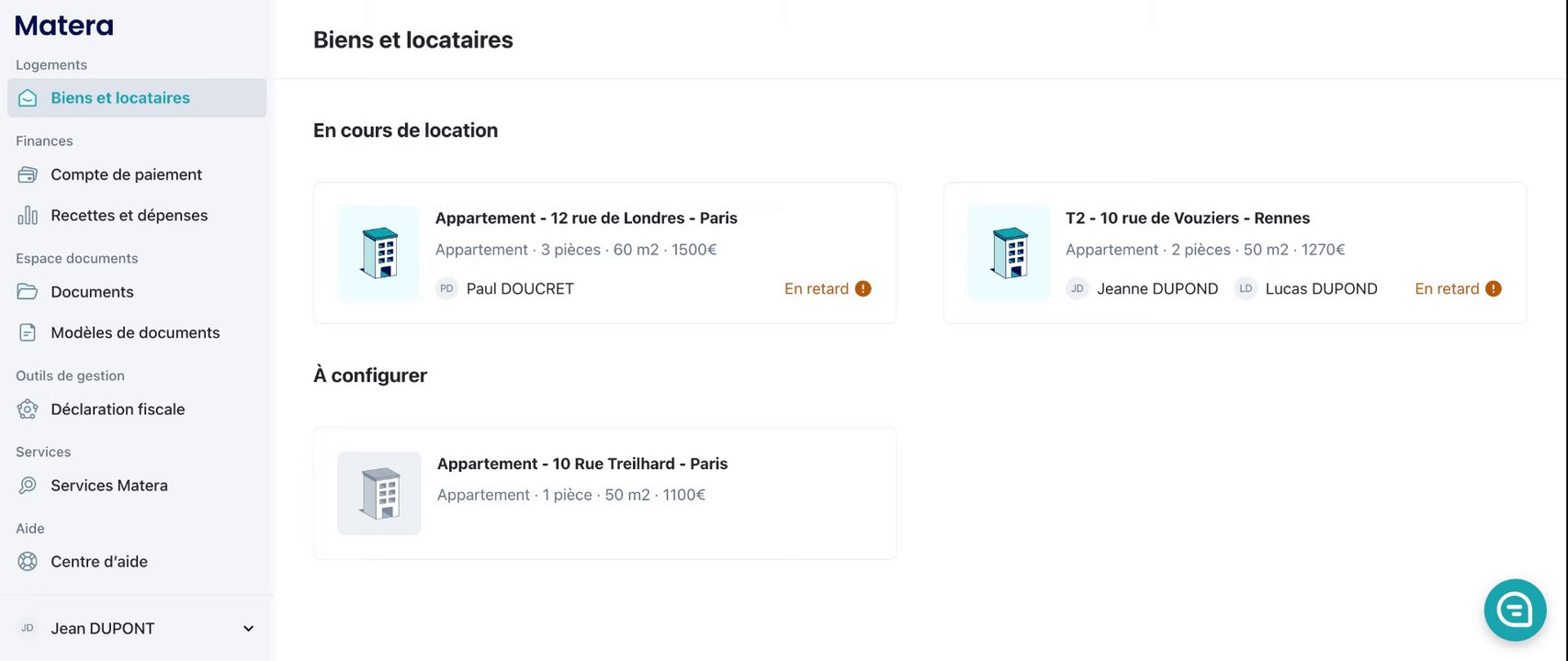Click the Rue Treilhard grey building thumbnail
This screenshot has width=1568, height=661.
[x=379, y=493]
